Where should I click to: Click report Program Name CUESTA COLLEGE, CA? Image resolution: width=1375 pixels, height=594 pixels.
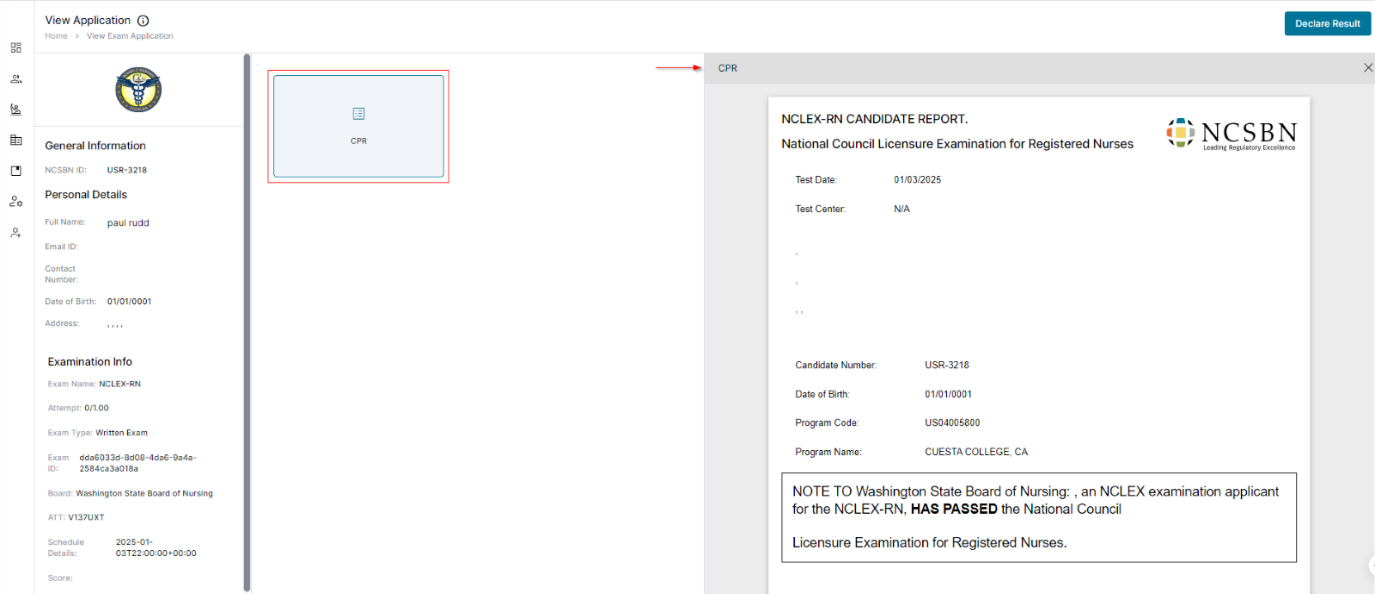point(976,452)
